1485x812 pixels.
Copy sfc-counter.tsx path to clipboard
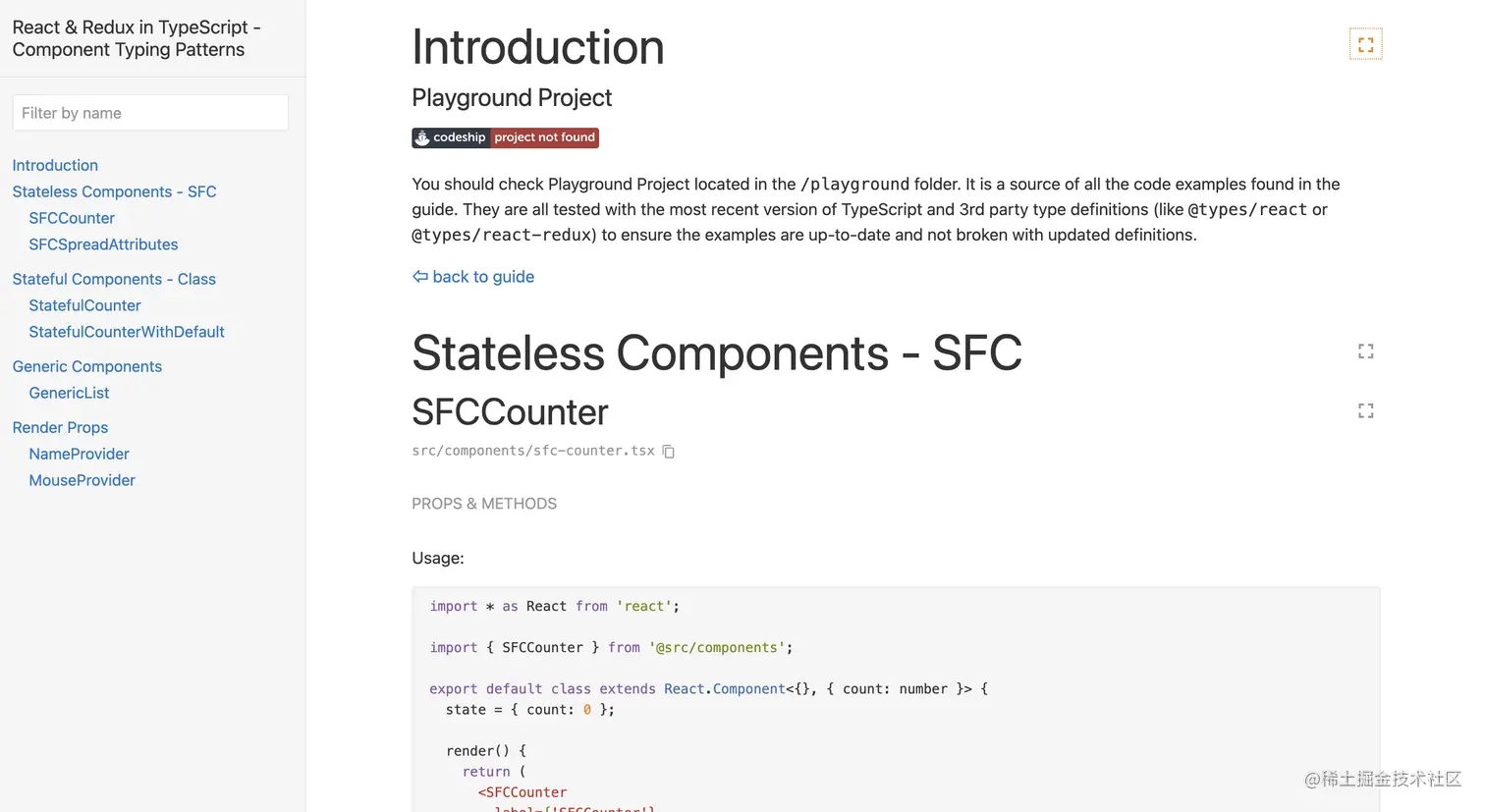click(x=669, y=452)
